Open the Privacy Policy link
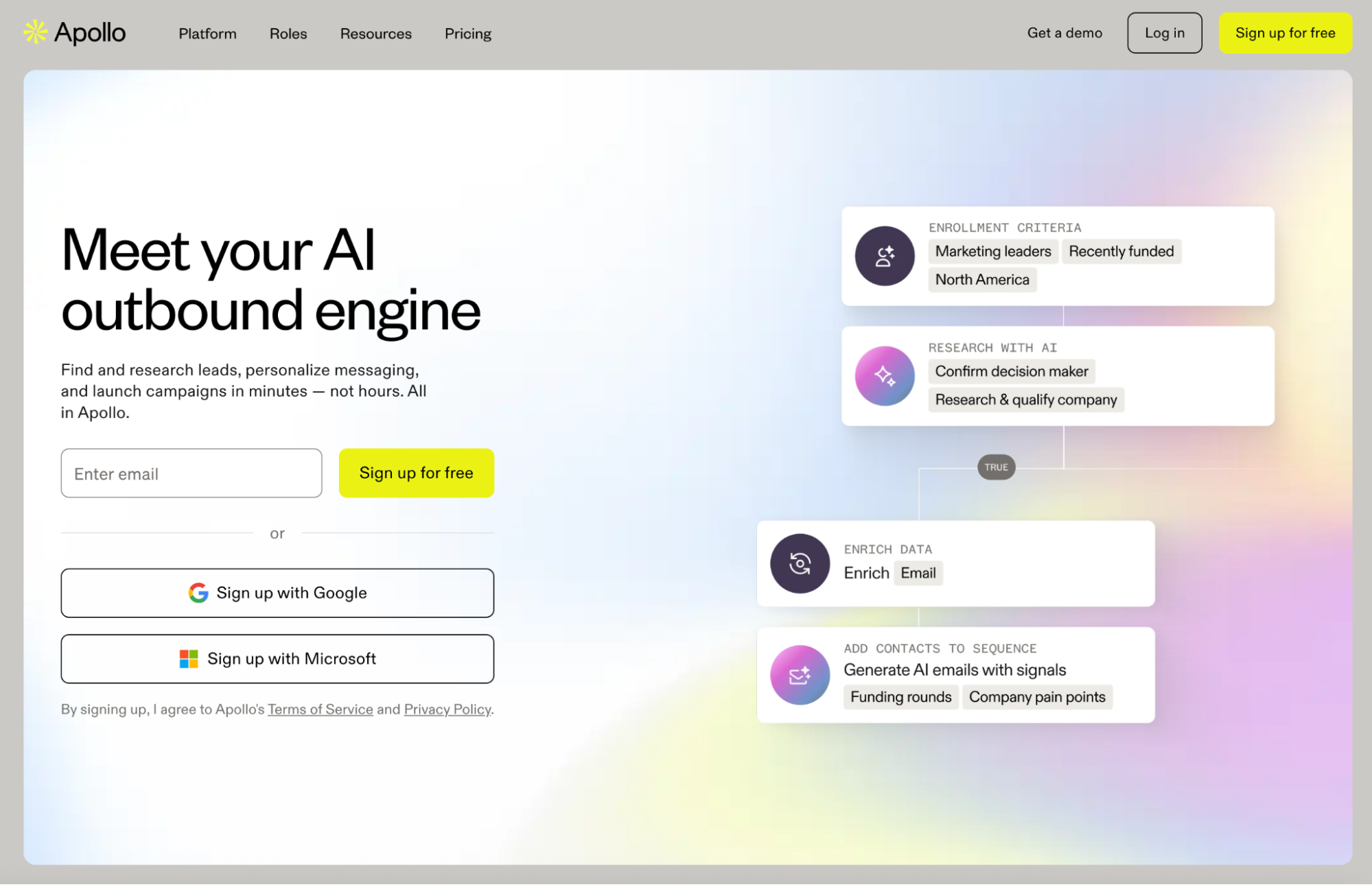This screenshot has width=1372, height=885. (x=447, y=709)
